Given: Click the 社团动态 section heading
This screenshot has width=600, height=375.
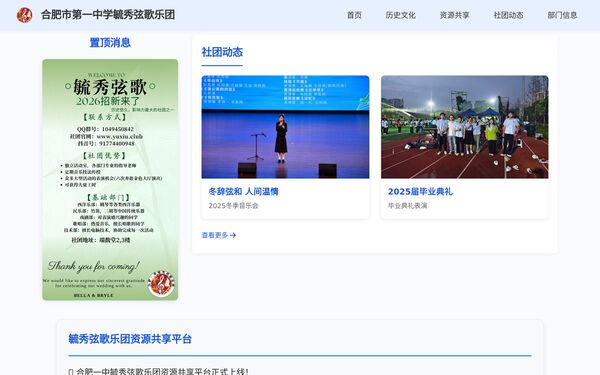Looking at the screenshot, I should pos(222,52).
